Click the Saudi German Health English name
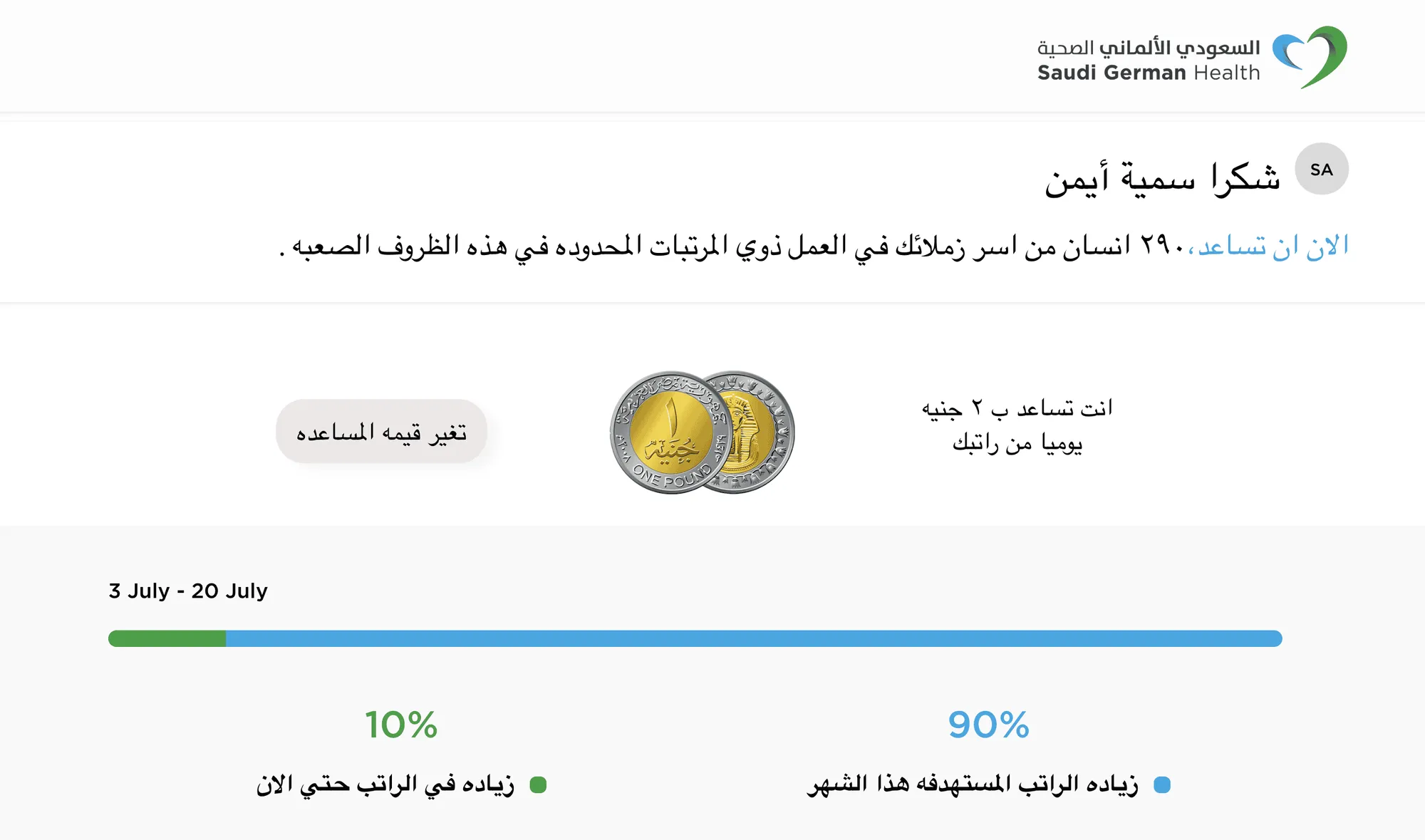 [1149, 73]
